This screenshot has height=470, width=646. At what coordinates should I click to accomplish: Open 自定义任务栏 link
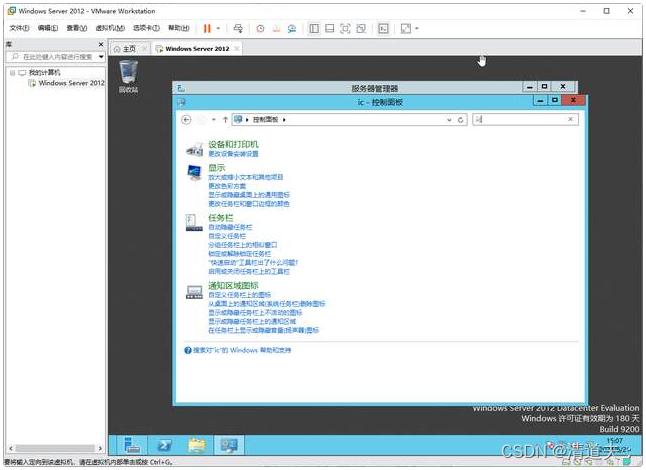[227, 236]
